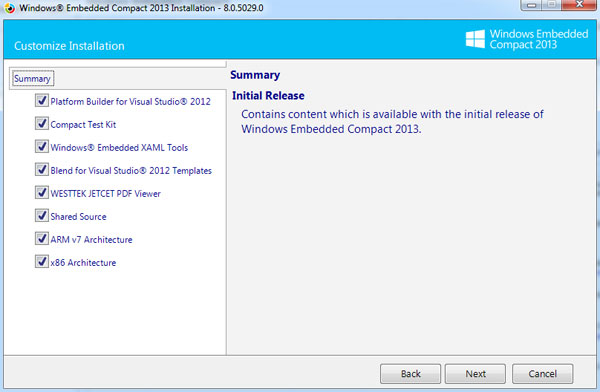
Task: Click the Initial Release heading
Action: [268, 95]
